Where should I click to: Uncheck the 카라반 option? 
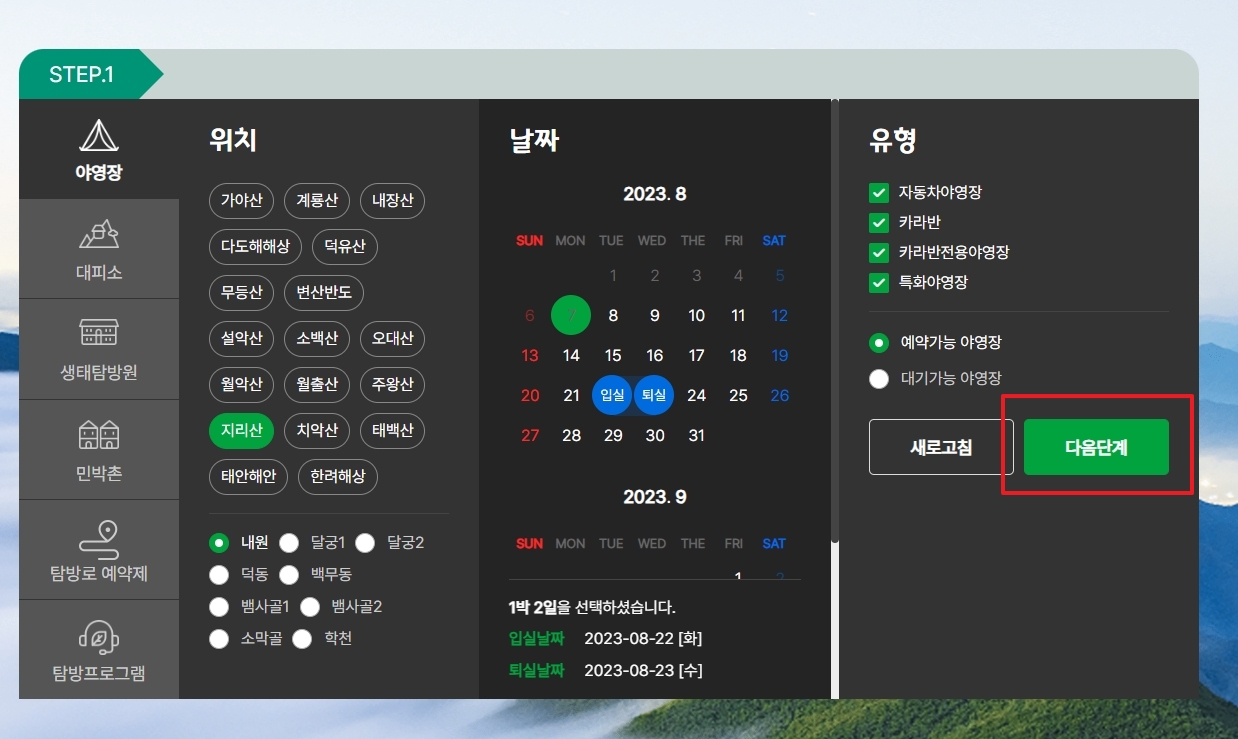878,223
